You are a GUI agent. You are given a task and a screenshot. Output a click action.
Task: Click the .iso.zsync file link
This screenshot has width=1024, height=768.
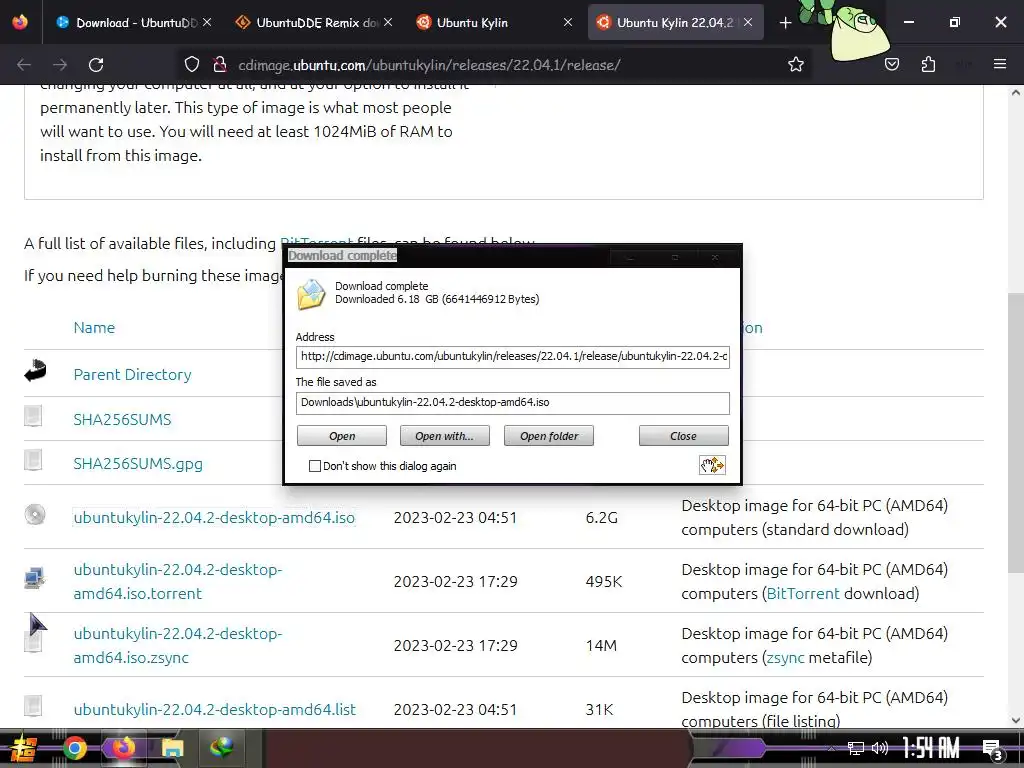[x=178, y=645]
